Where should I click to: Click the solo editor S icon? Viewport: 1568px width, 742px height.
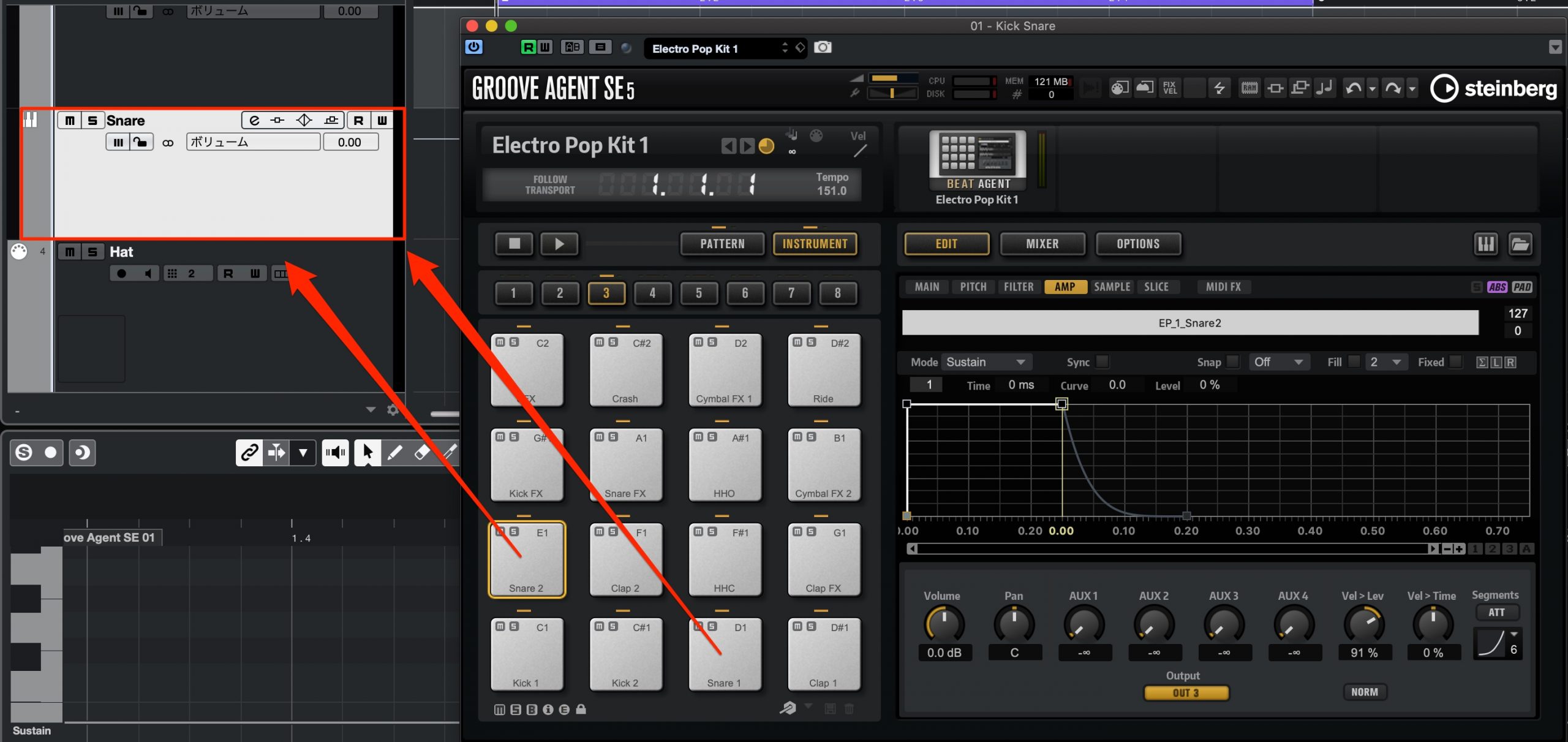24,452
